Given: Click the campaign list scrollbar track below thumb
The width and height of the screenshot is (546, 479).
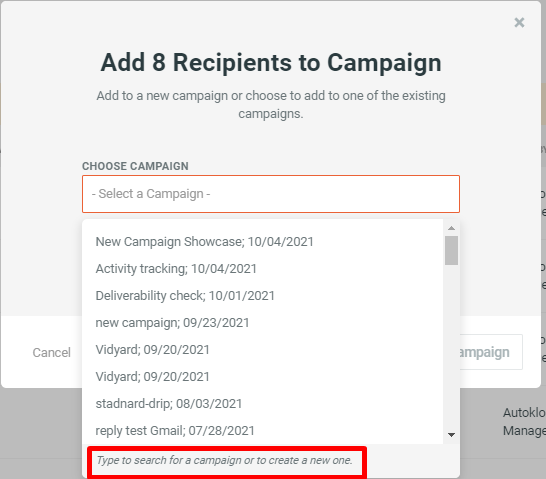Looking at the screenshot, I should 451,347.
